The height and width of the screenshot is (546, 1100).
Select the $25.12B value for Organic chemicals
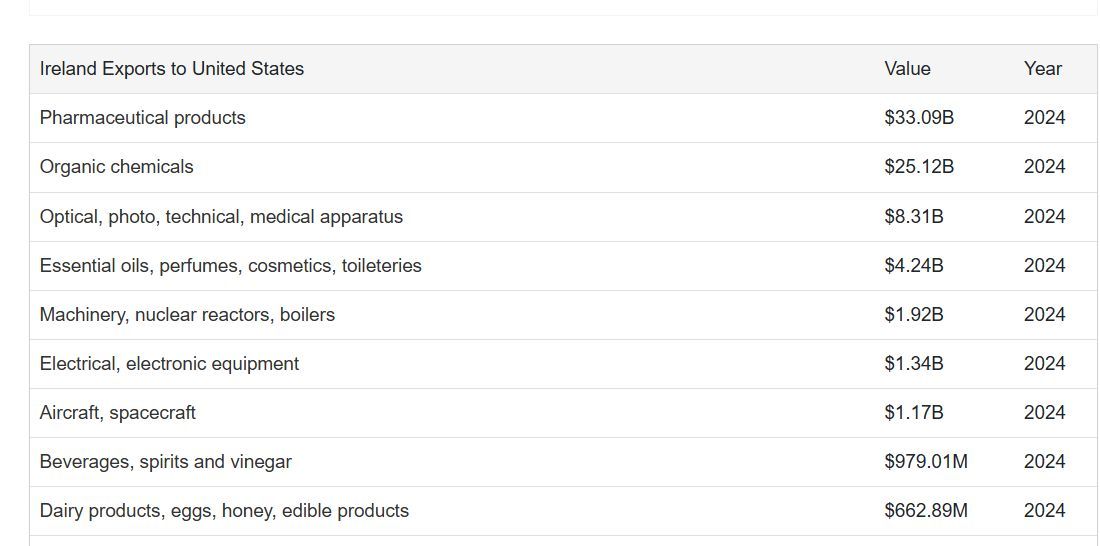[x=918, y=167]
